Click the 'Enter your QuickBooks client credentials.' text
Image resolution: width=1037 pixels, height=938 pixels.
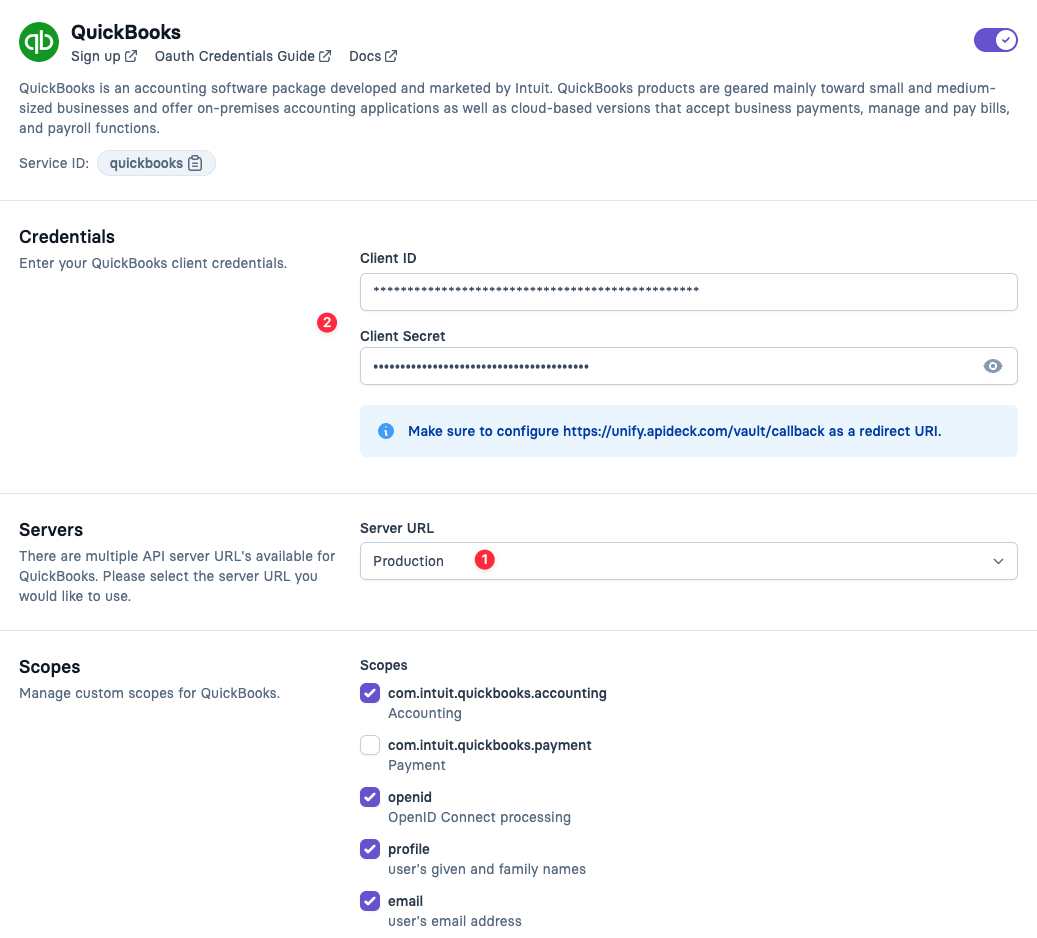[153, 263]
